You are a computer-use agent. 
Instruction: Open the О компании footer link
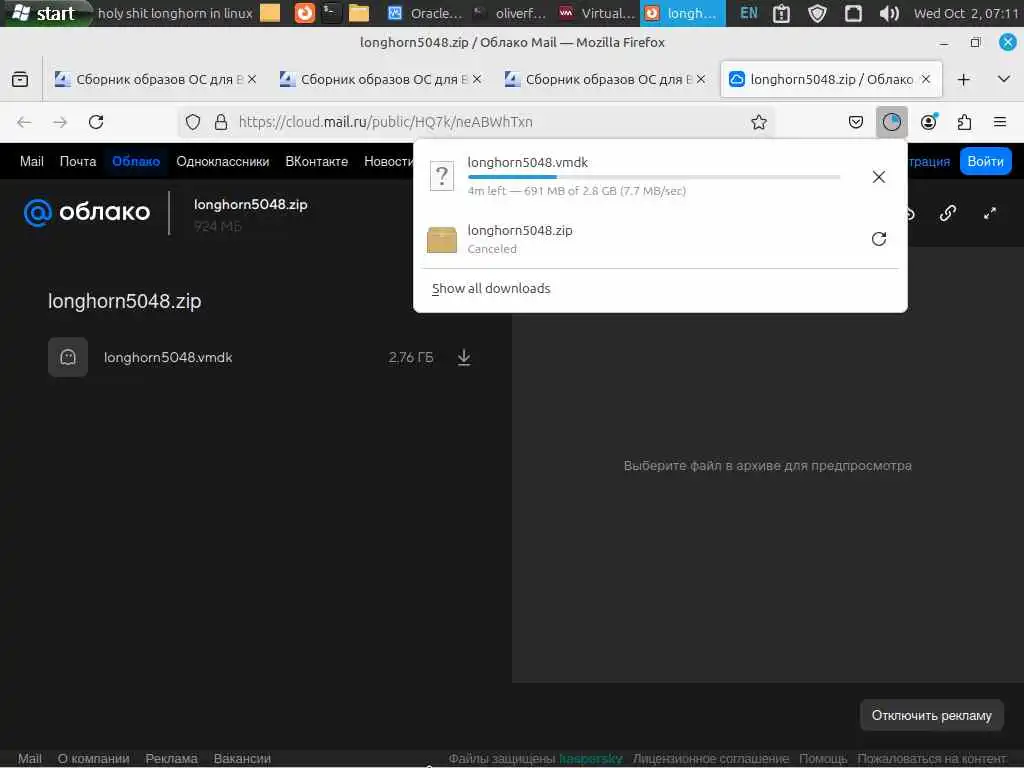[93, 758]
